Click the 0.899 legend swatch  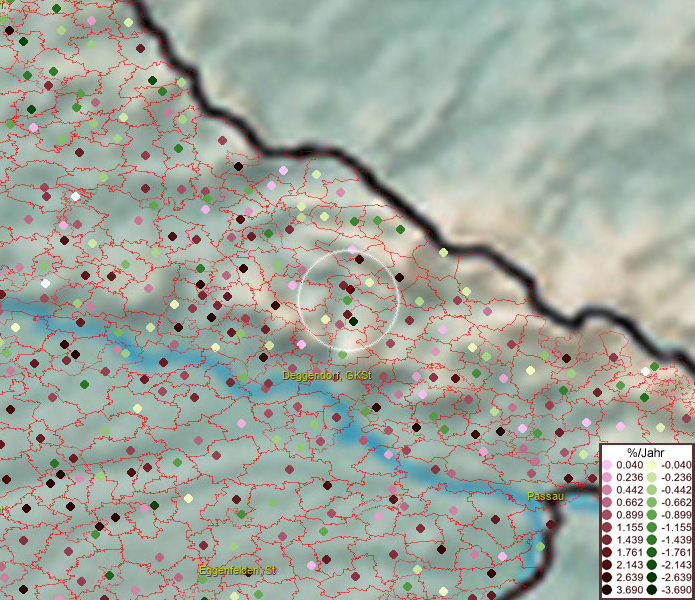[x=607, y=514]
